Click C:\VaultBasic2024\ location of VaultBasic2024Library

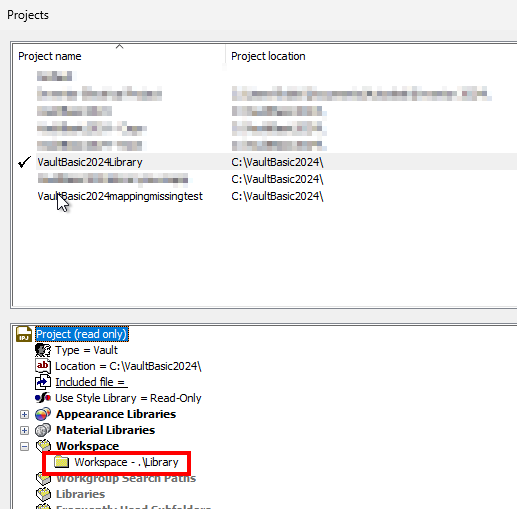[x=277, y=162]
